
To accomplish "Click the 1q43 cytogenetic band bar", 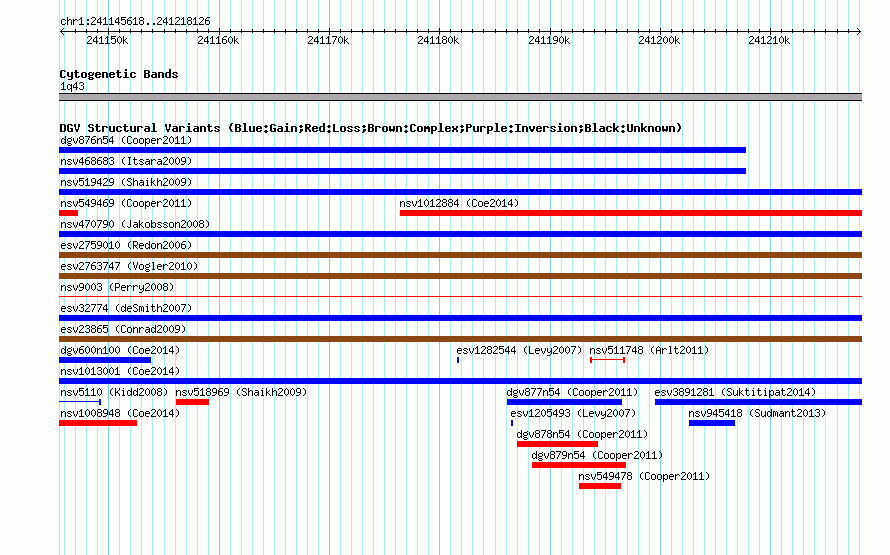I will coord(460,97).
